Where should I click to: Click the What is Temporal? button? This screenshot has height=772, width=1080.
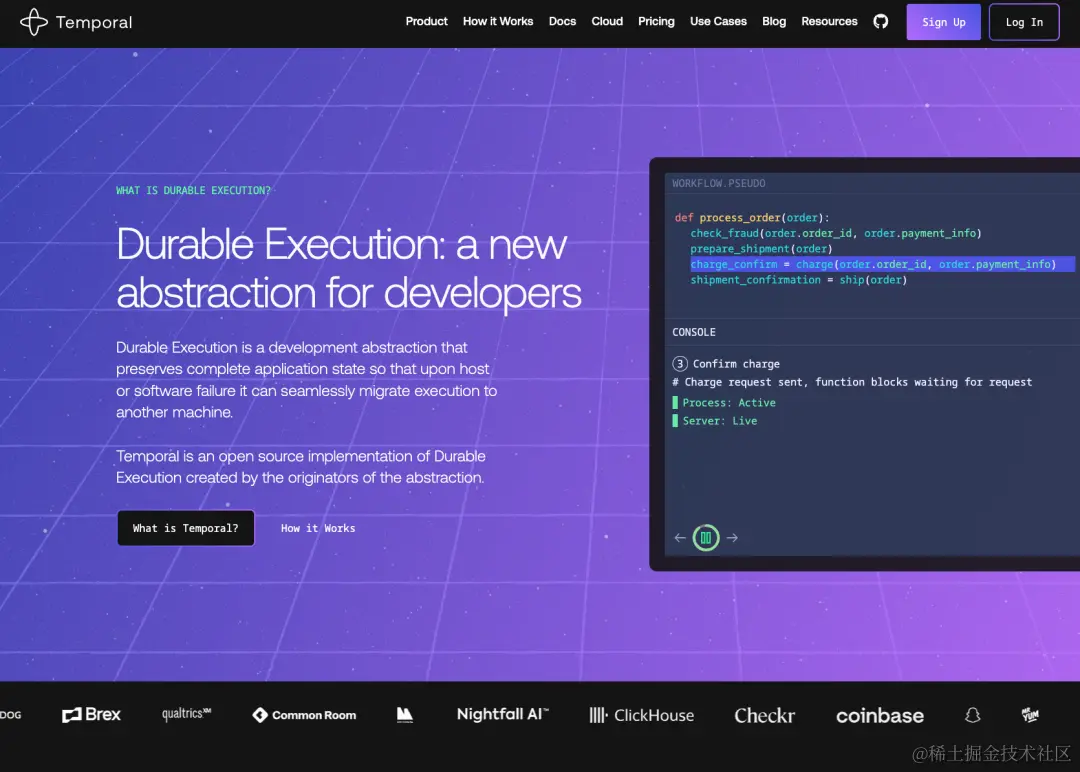tap(185, 528)
